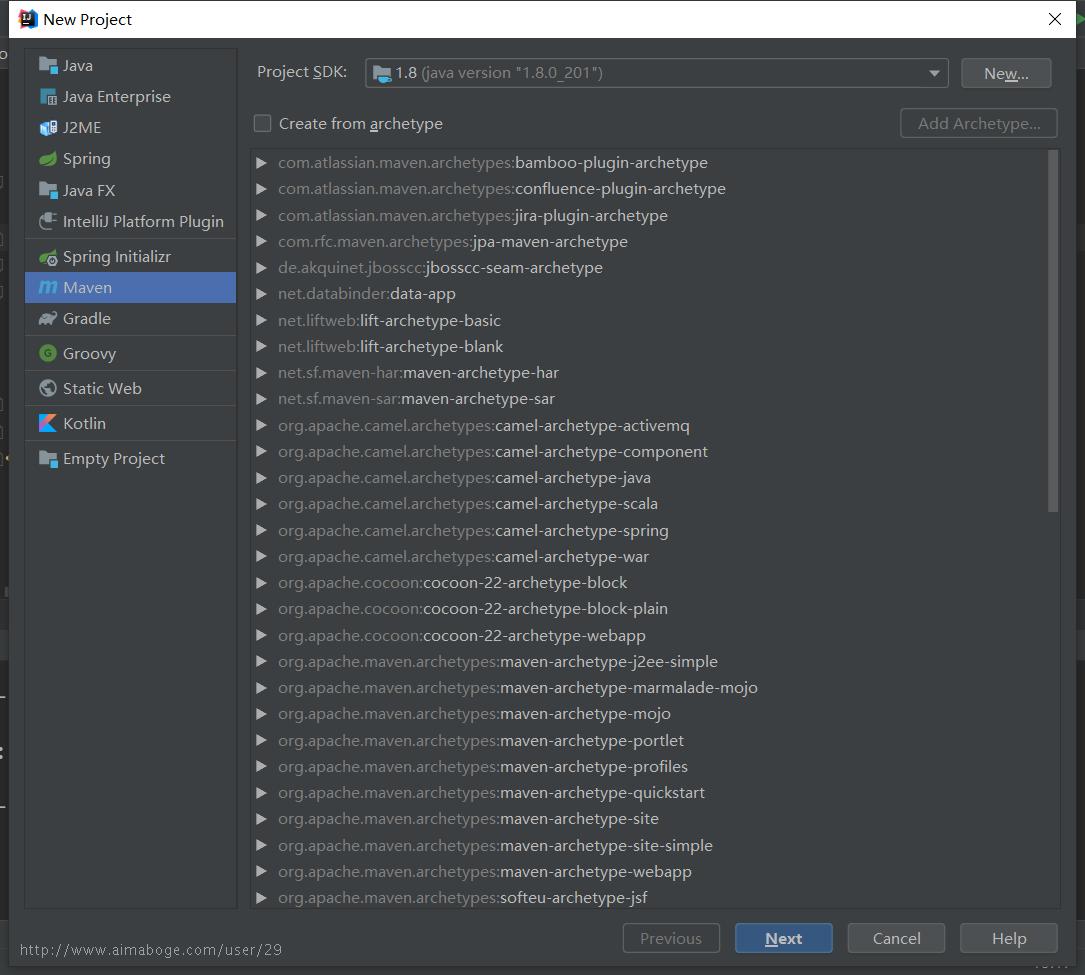
Task: Select Spring project type label
Action: [x=86, y=159]
